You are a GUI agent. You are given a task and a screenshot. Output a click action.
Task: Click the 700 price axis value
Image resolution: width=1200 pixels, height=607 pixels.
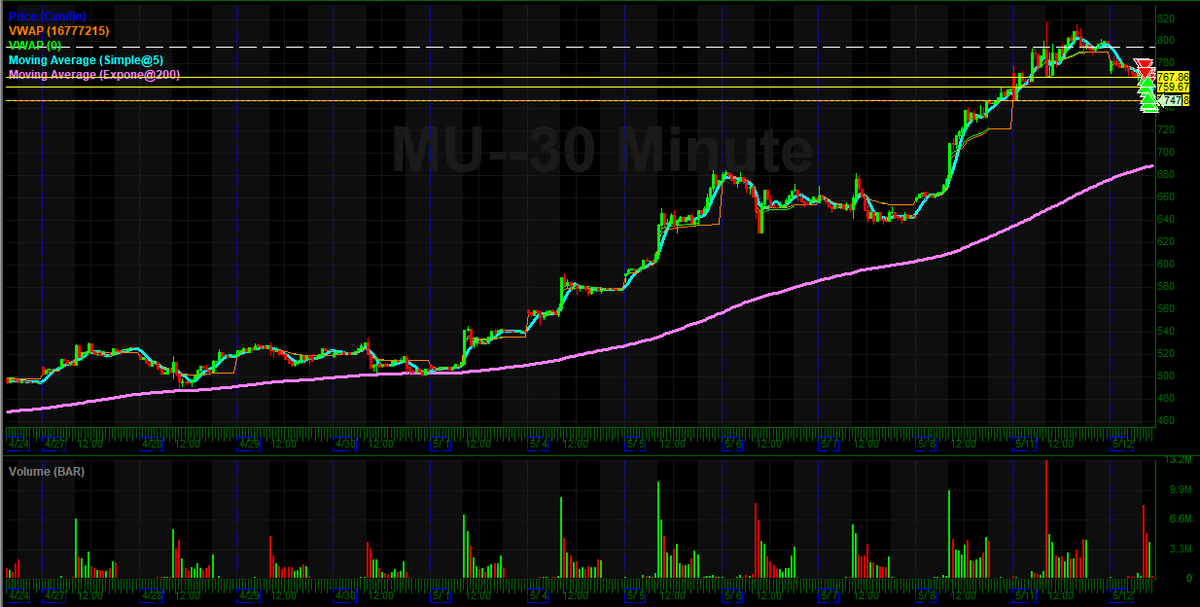click(1166, 152)
